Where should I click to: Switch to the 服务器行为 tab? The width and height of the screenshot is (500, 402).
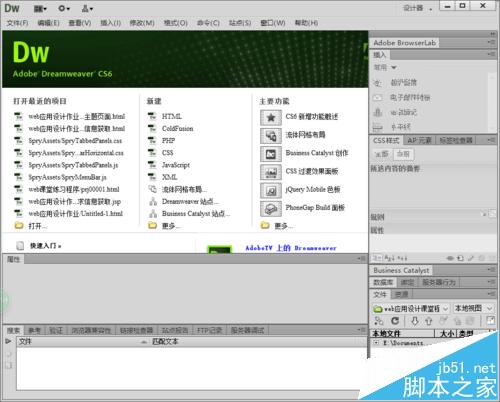click(x=439, y=283)
